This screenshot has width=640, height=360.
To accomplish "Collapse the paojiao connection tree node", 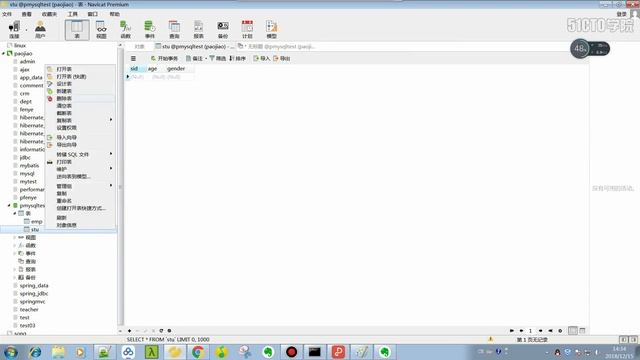I will pyautogui.click(x=4, y=53).
